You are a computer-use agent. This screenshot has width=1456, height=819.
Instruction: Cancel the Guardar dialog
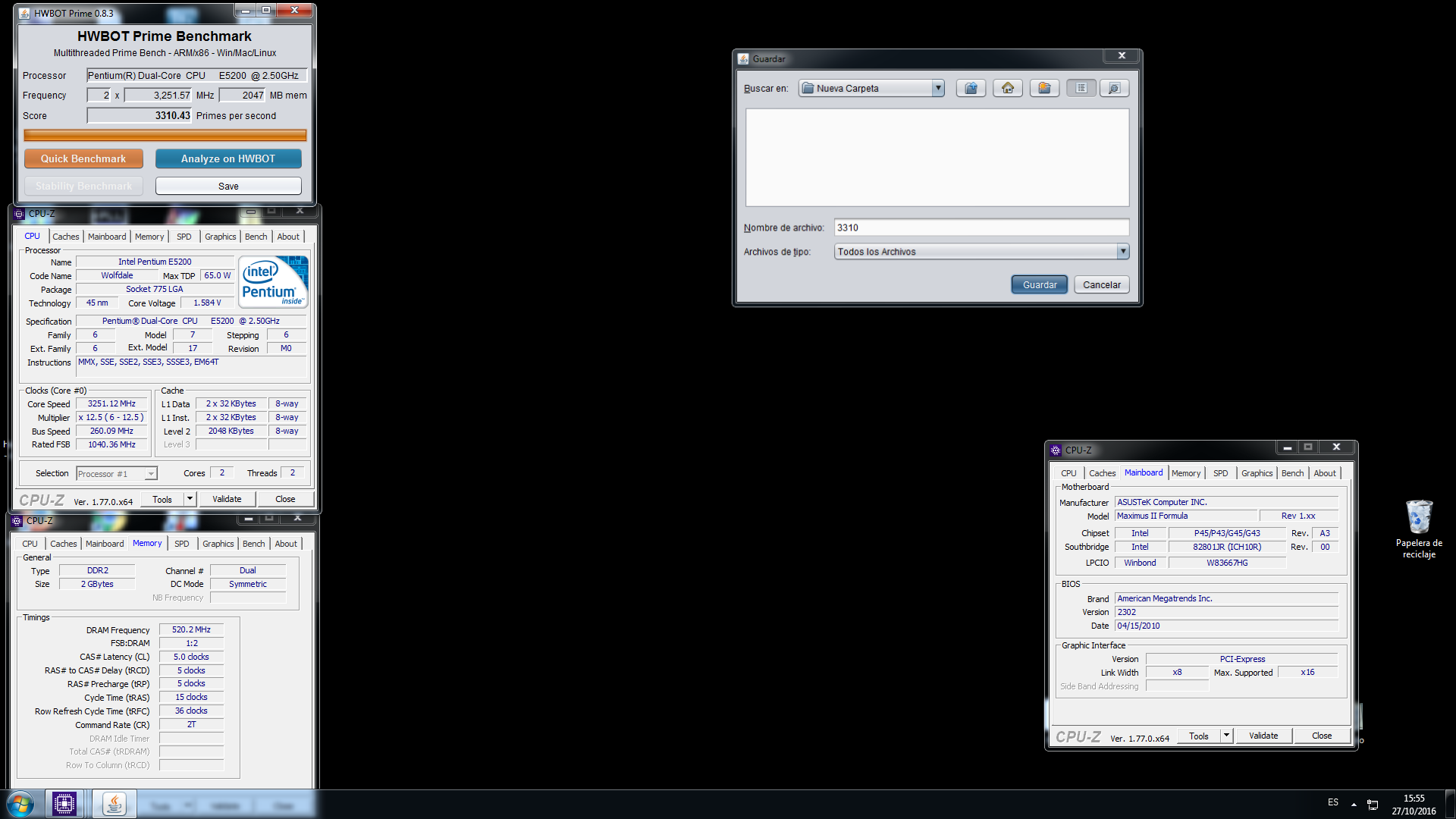(x=1102, y=284)
